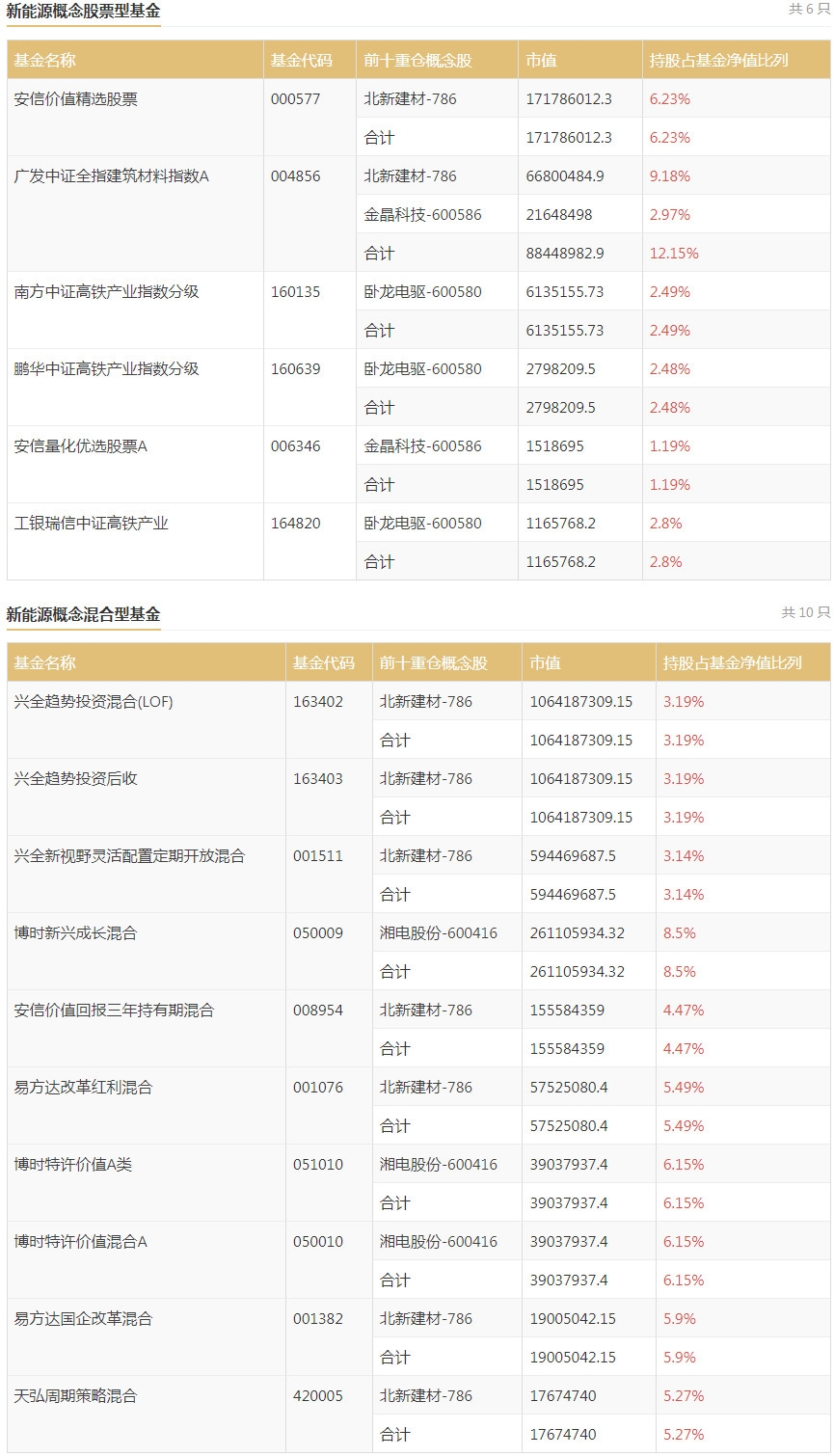Click fund code 050010
This screenshot has width=834, height=1456.
pos(318,1241)
